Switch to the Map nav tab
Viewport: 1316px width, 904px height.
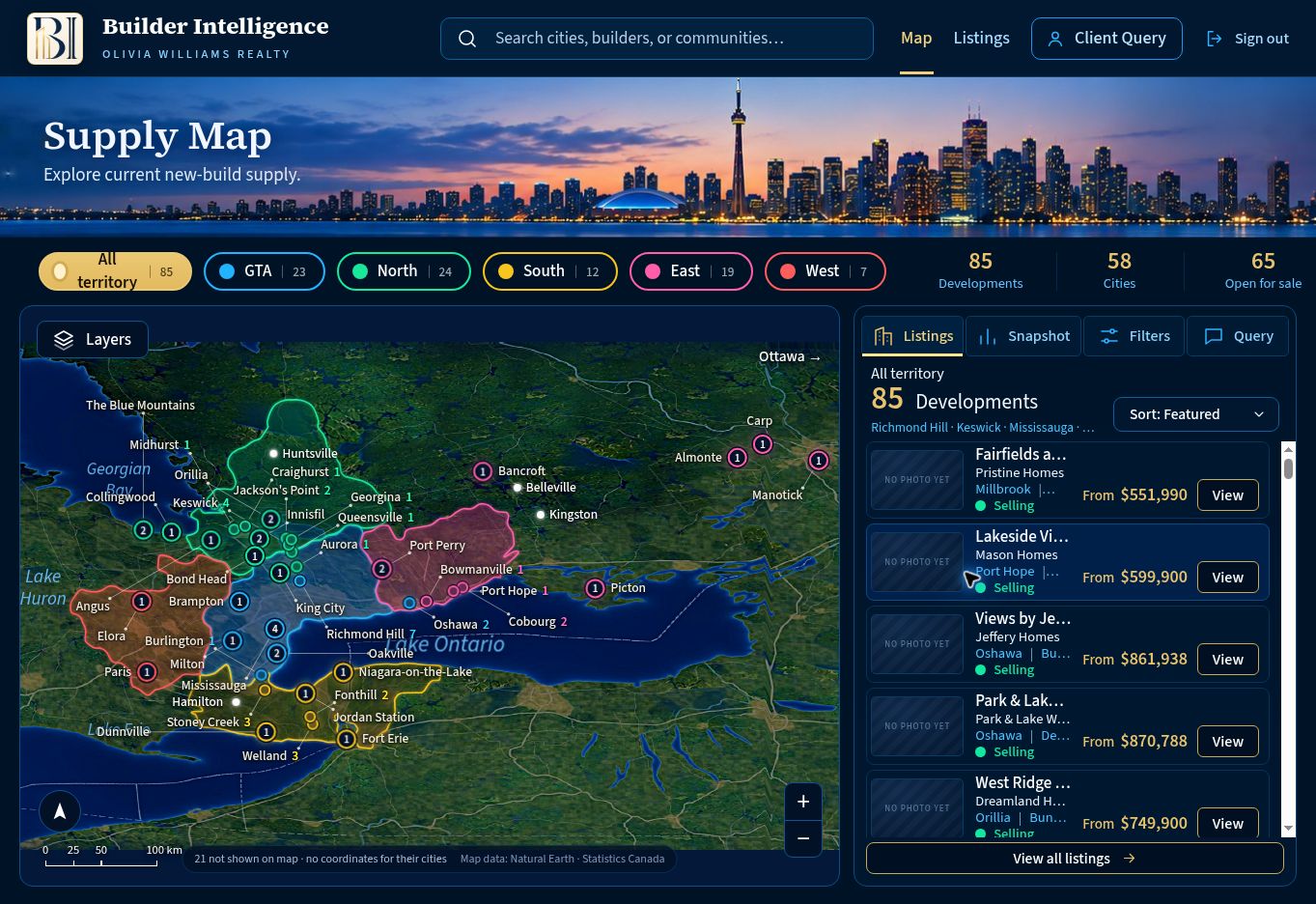pyautogui.click(x=916, y=39)
